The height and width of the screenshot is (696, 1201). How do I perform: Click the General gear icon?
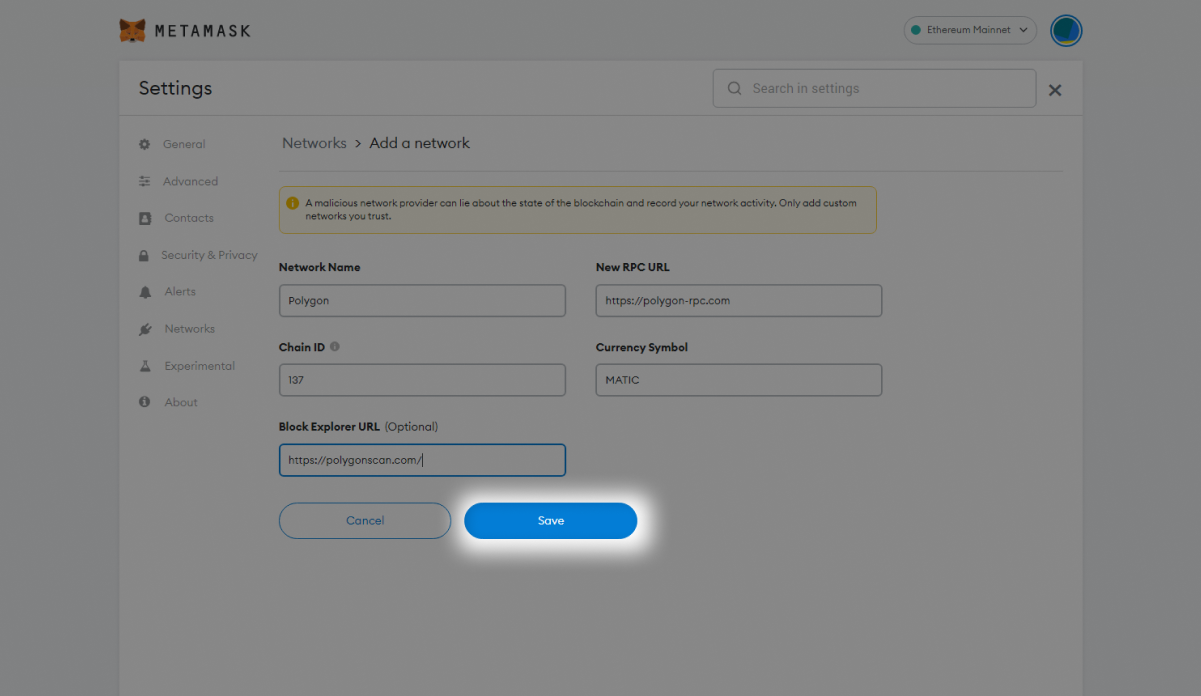click(144, 144)
